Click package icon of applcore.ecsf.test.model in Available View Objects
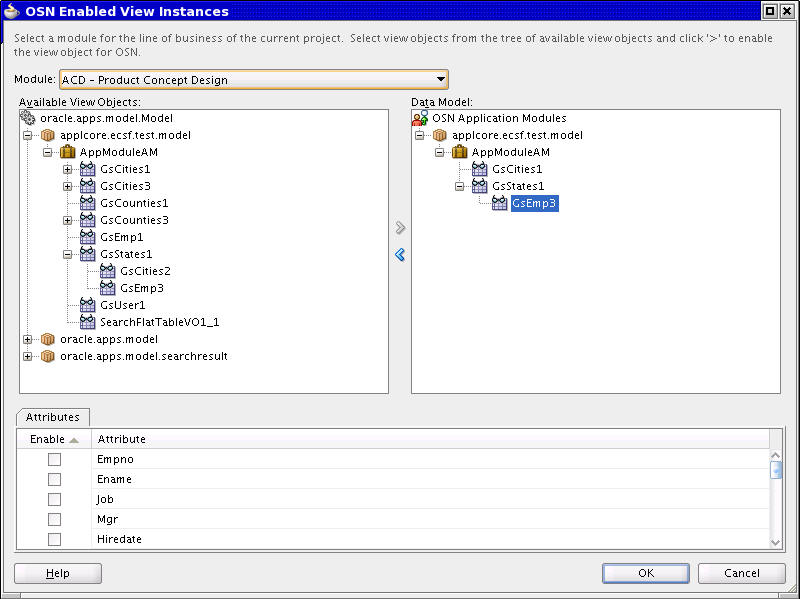The image size is (800, 599). coord(47,135)
